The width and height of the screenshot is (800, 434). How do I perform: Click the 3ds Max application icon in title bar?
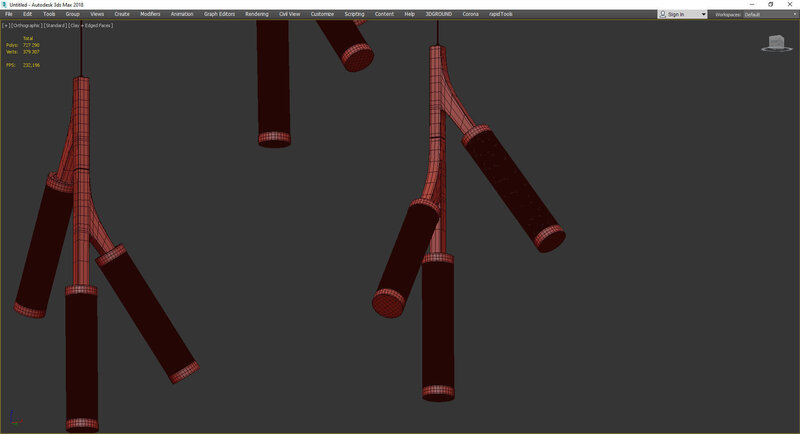coord(5,4)
